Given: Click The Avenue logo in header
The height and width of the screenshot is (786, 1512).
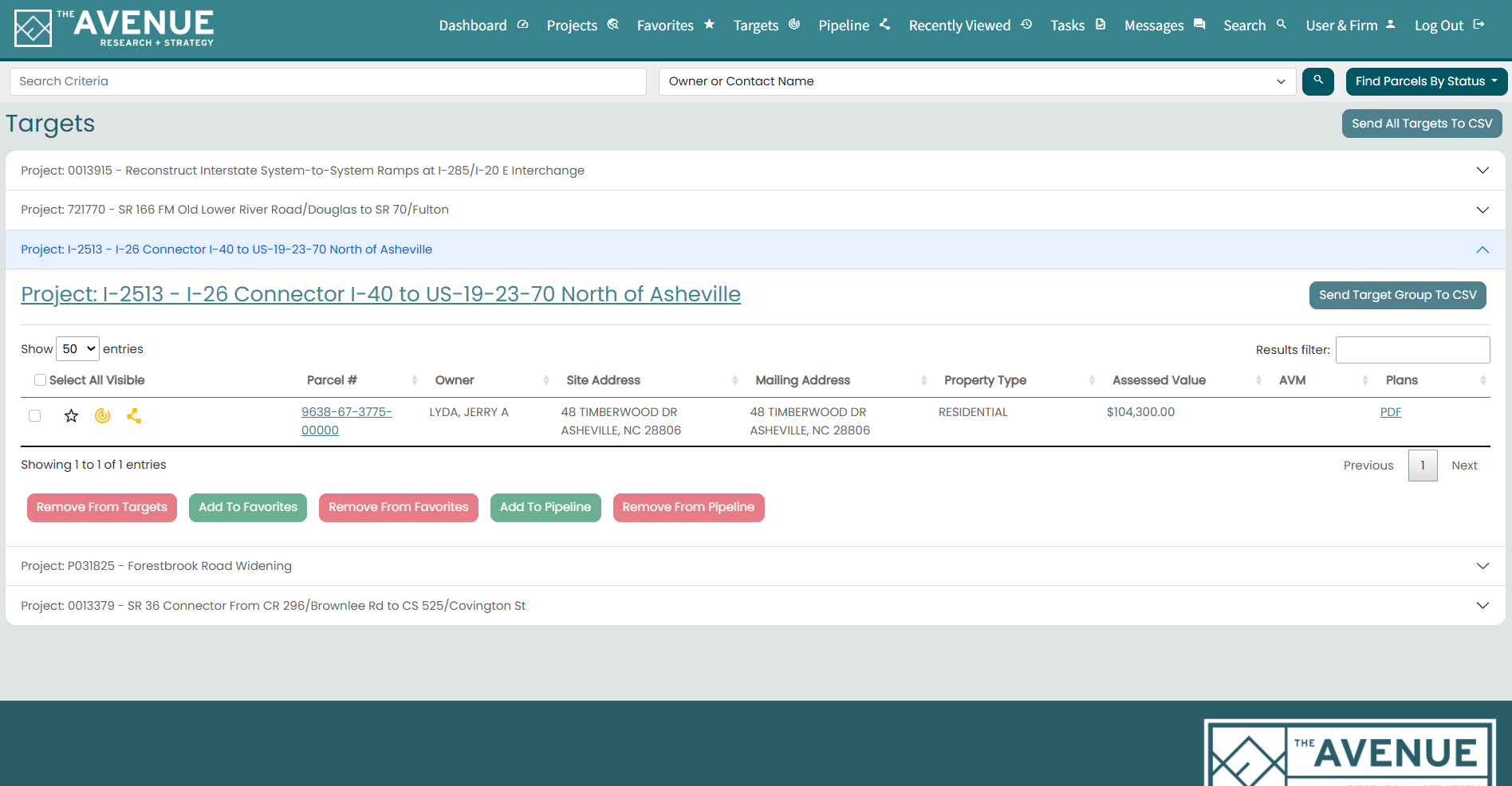Looking at the screenshot, I should pos(114,29).
